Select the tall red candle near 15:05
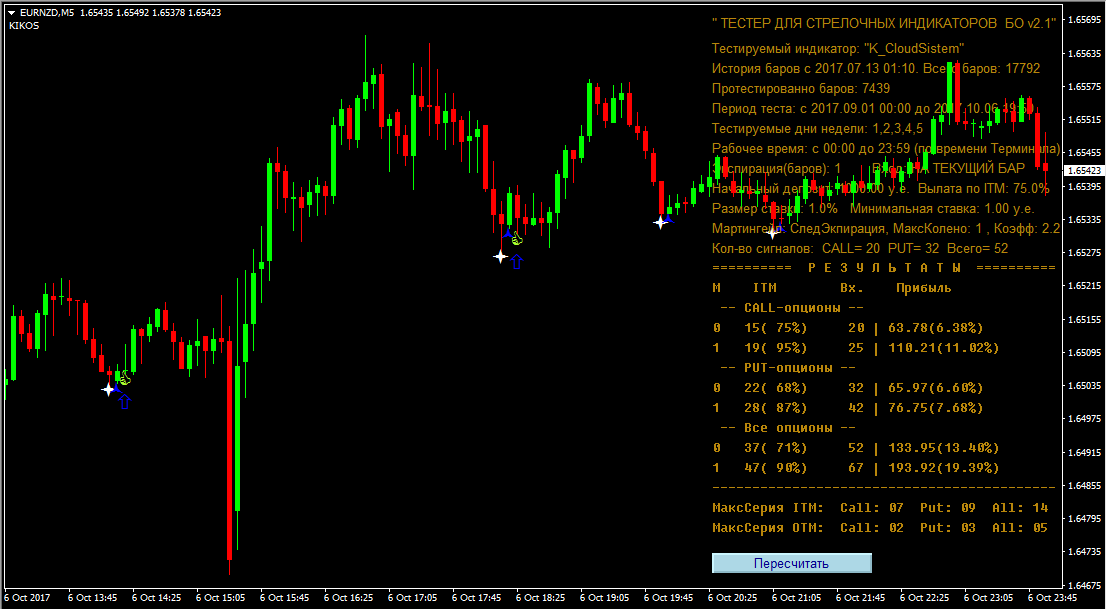 point(230,450)
